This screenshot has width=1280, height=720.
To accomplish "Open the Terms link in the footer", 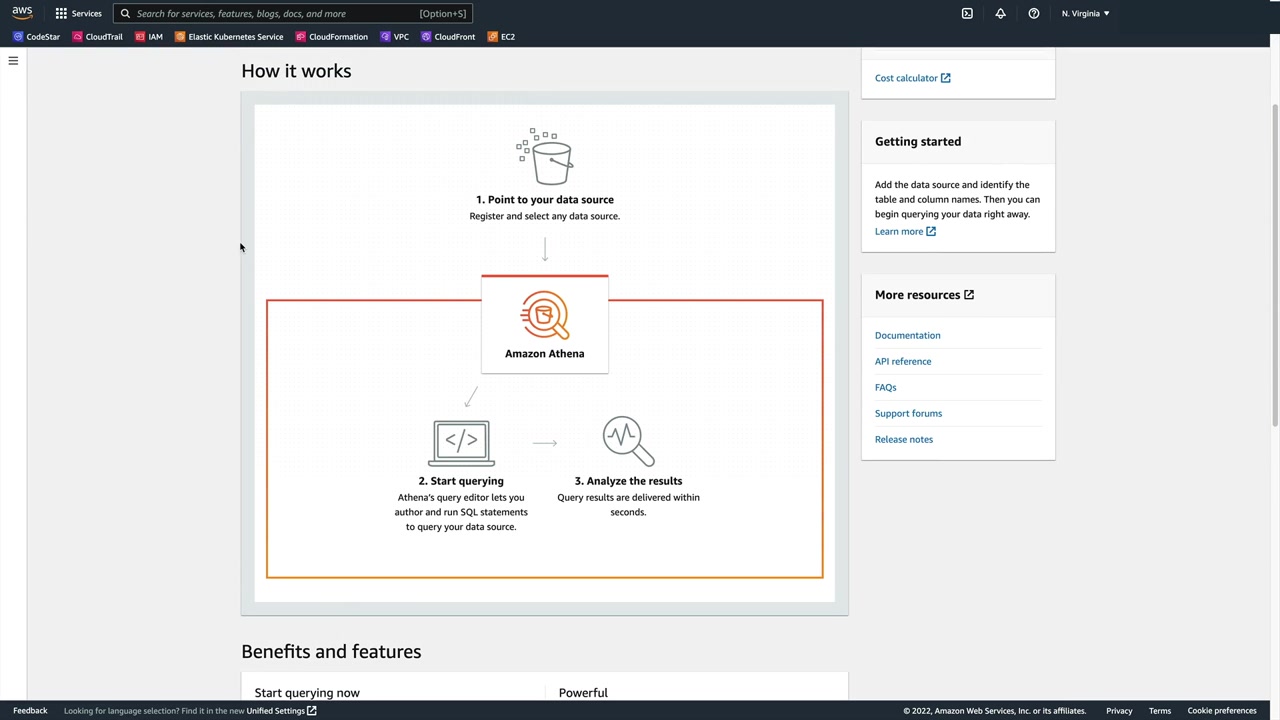I will tap(1160, 711).
